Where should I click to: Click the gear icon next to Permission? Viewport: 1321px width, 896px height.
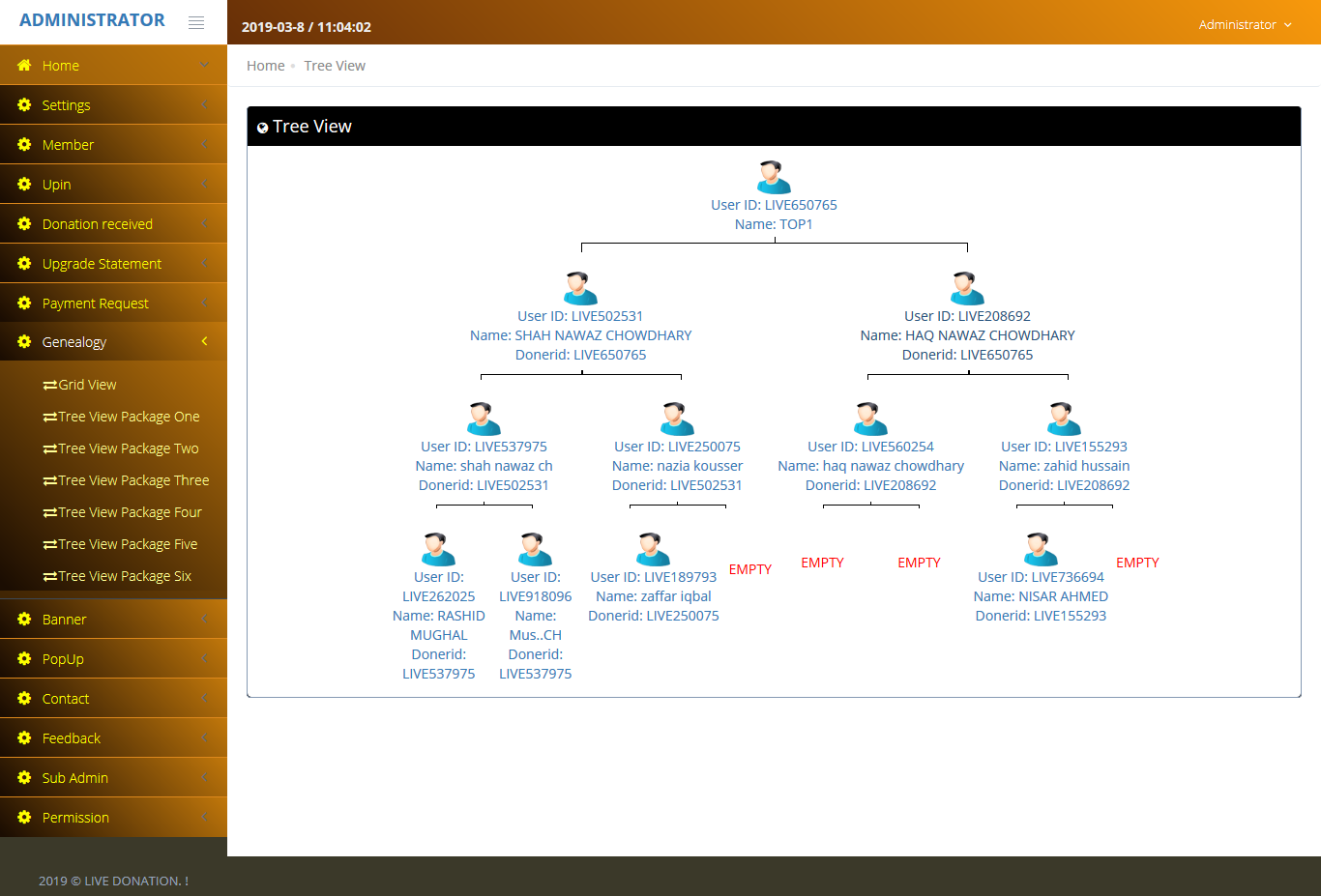click(24, 817)
